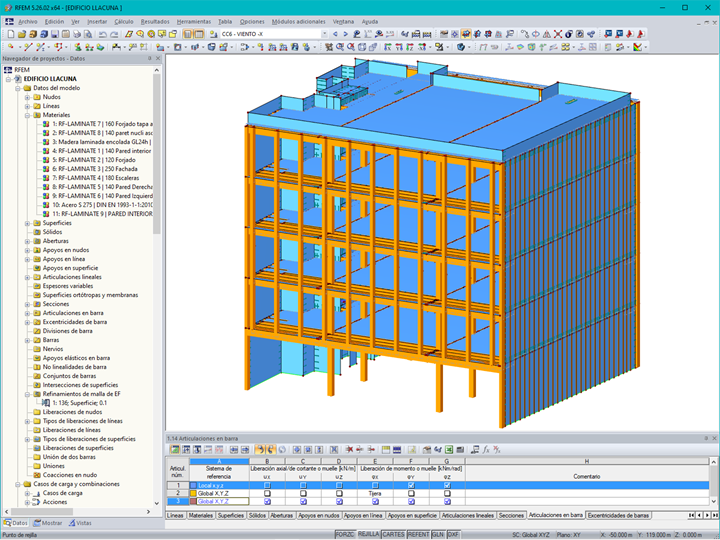Click the view in X direction icon
The height and width of the screenshot is (540, 720).
[x=388, y=47]
